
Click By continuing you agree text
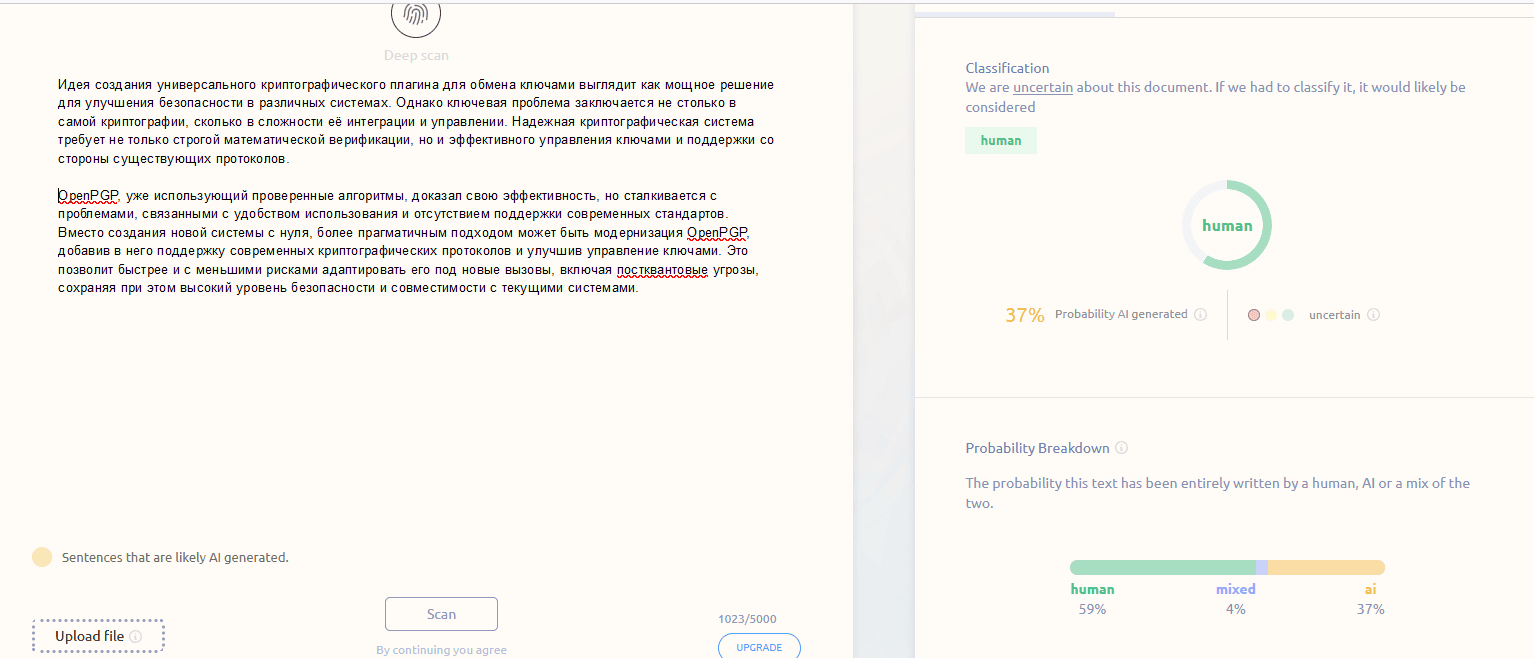pyautogui.click(x=441, y=650)
